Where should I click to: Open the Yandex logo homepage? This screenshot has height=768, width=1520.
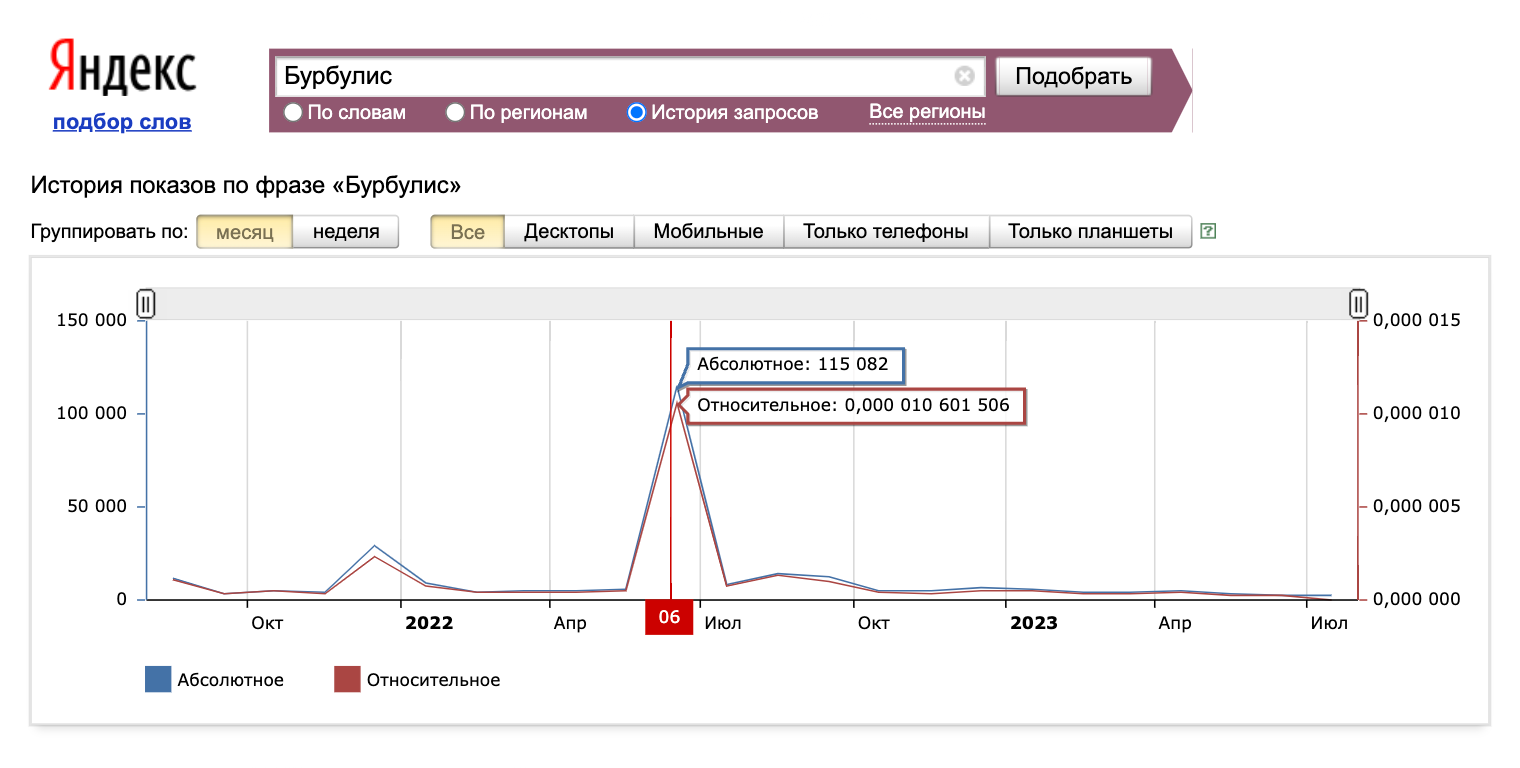tap(122, 71)
